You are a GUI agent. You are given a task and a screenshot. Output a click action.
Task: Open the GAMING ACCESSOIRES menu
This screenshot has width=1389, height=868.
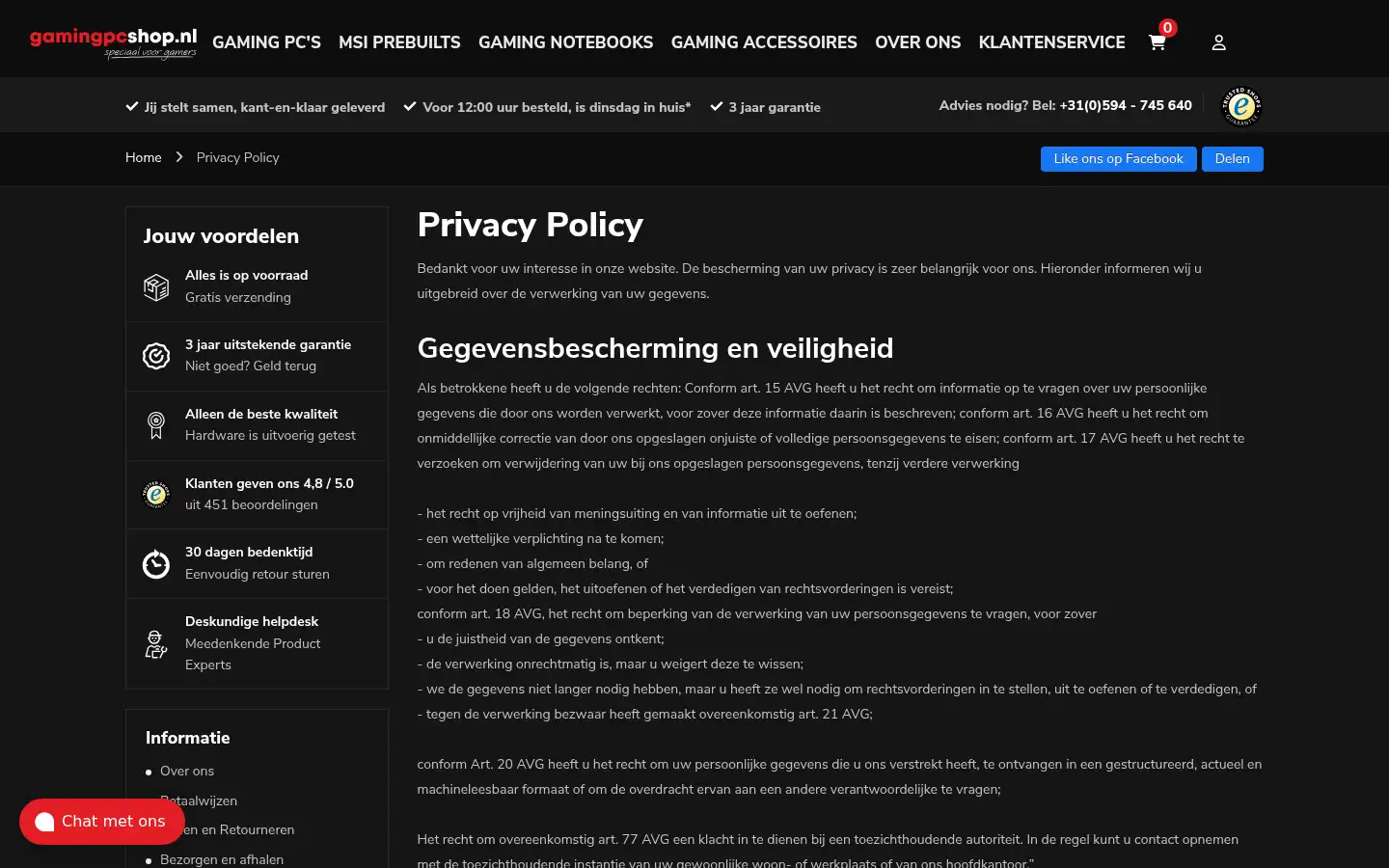click(x=764, y=42)
